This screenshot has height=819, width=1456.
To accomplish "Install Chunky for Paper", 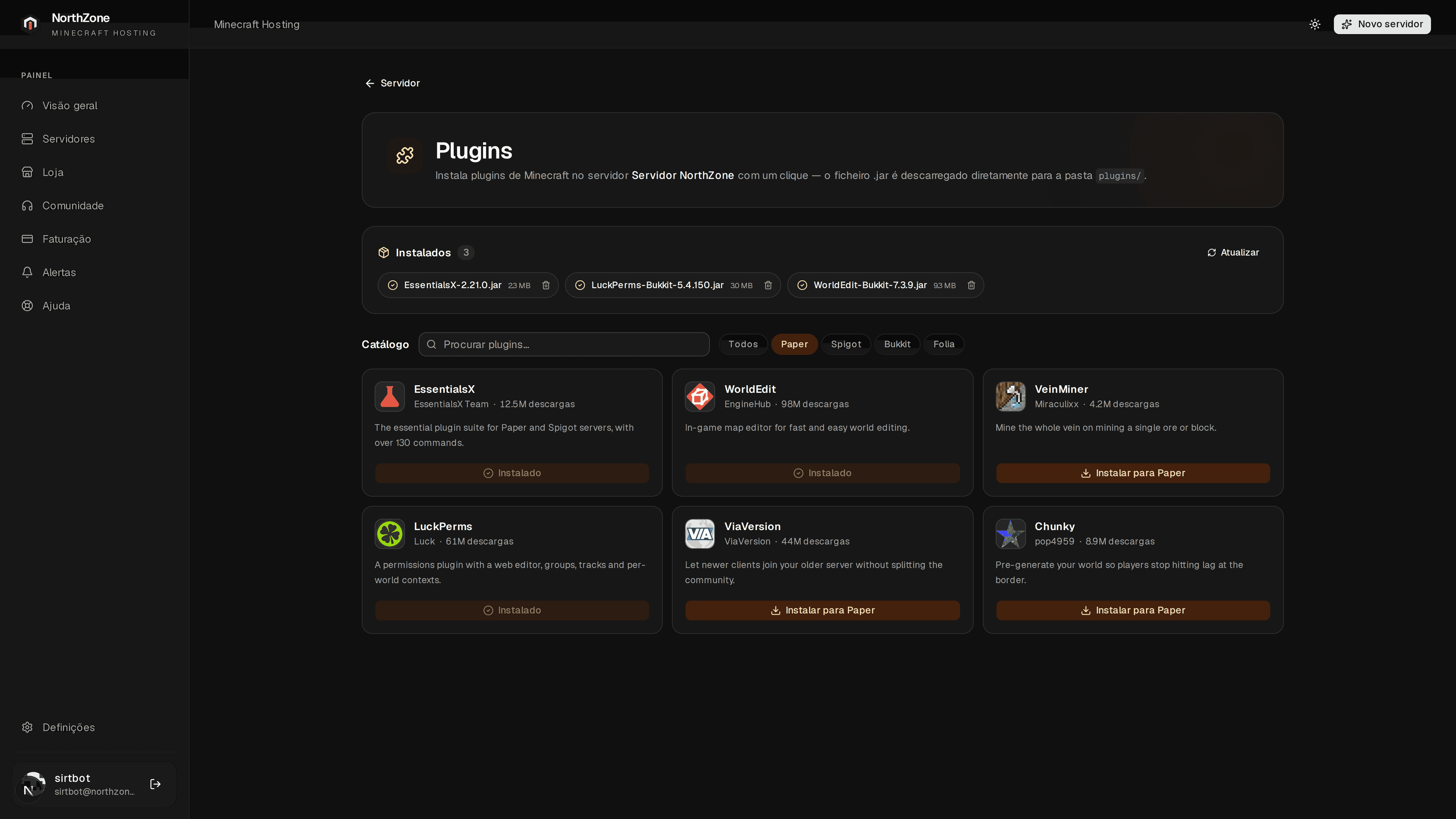I will (x=1133, y=610).
